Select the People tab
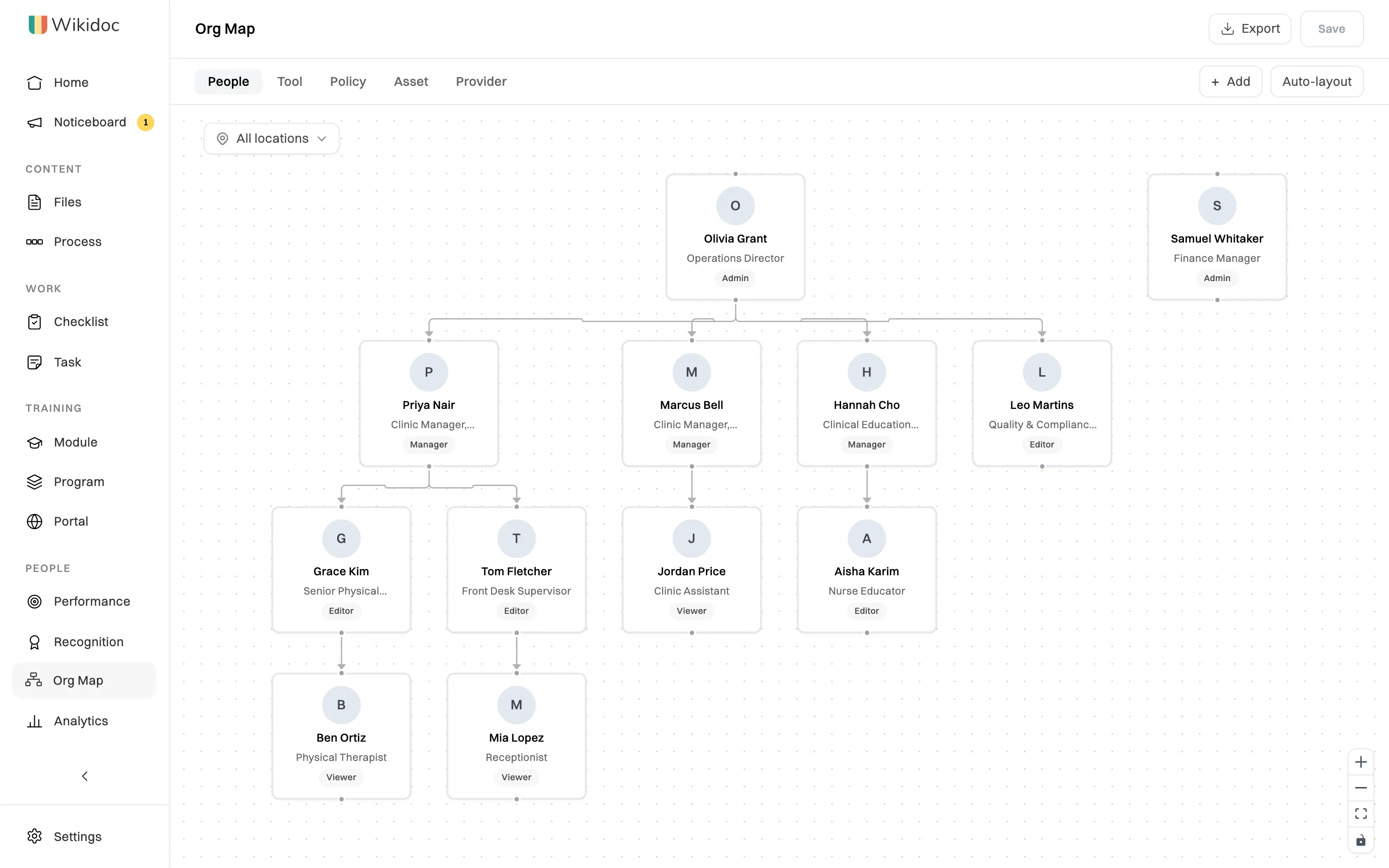This screenshot has height=868, width=1389. pos(229,81)
